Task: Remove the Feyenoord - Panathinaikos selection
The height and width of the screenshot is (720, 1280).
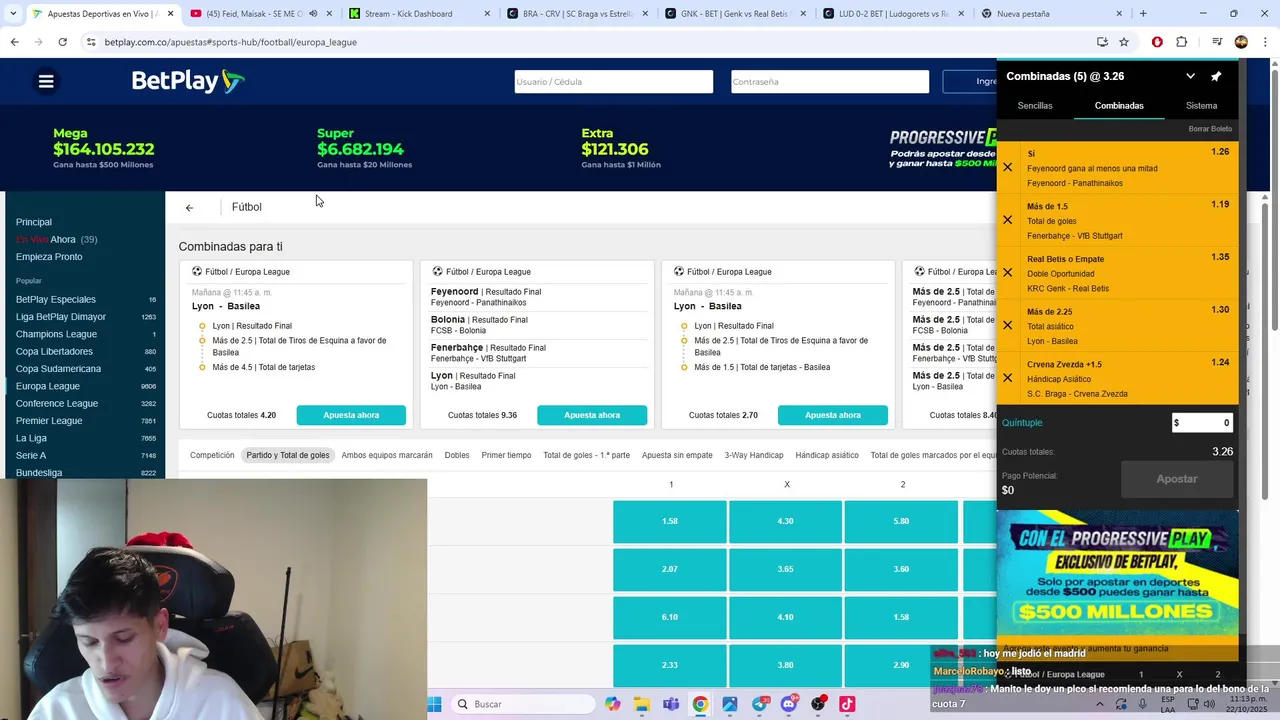Action: click(x=1008, y=167)
